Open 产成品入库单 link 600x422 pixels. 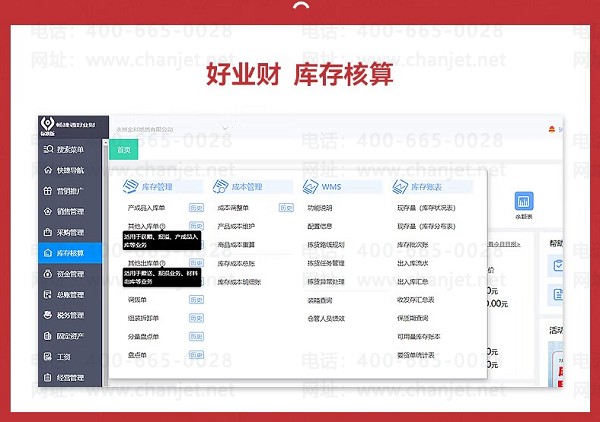coord(146,208)
